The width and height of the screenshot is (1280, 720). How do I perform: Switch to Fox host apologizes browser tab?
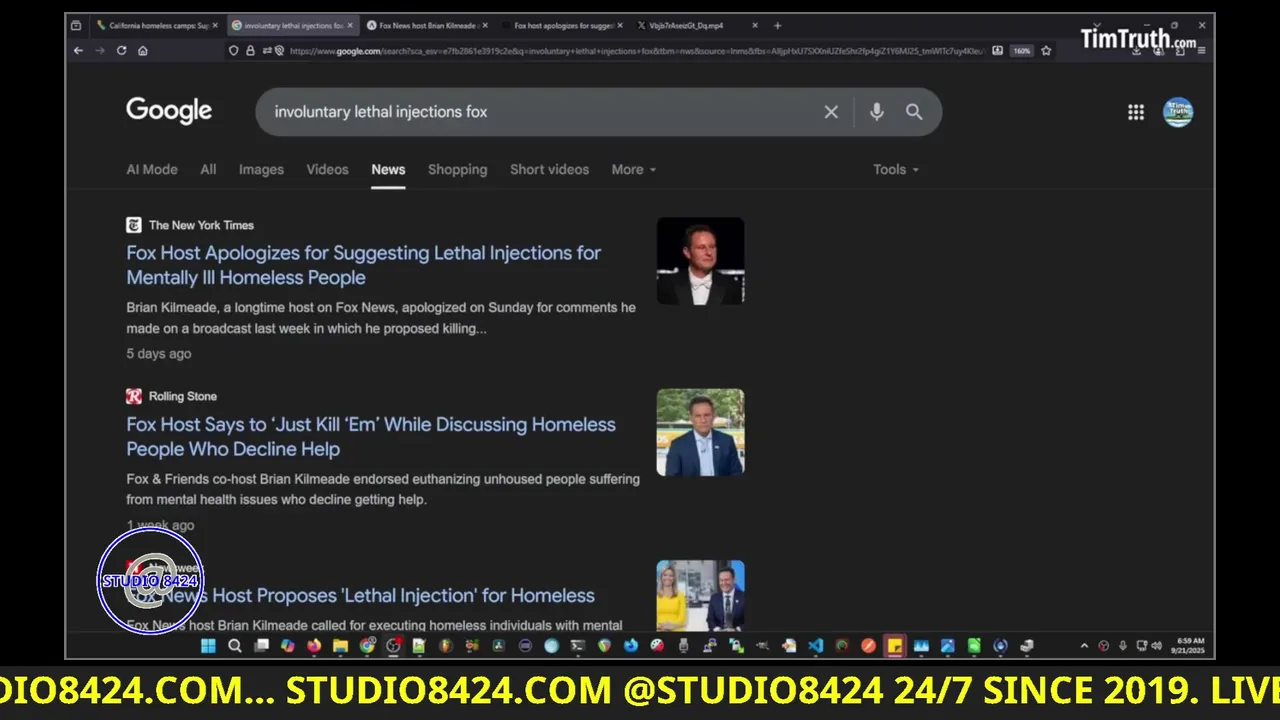coord(560,25)
